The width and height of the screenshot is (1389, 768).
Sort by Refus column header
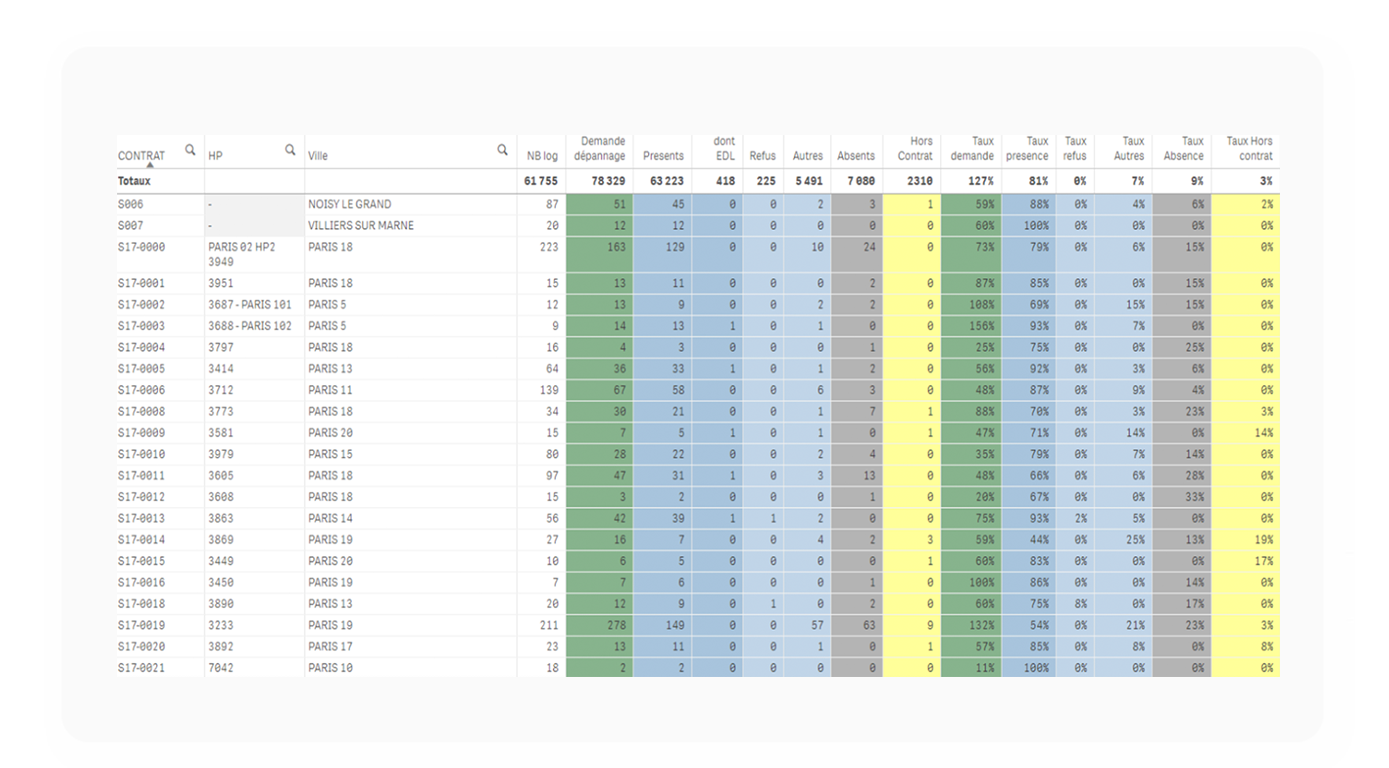point(762,156)
